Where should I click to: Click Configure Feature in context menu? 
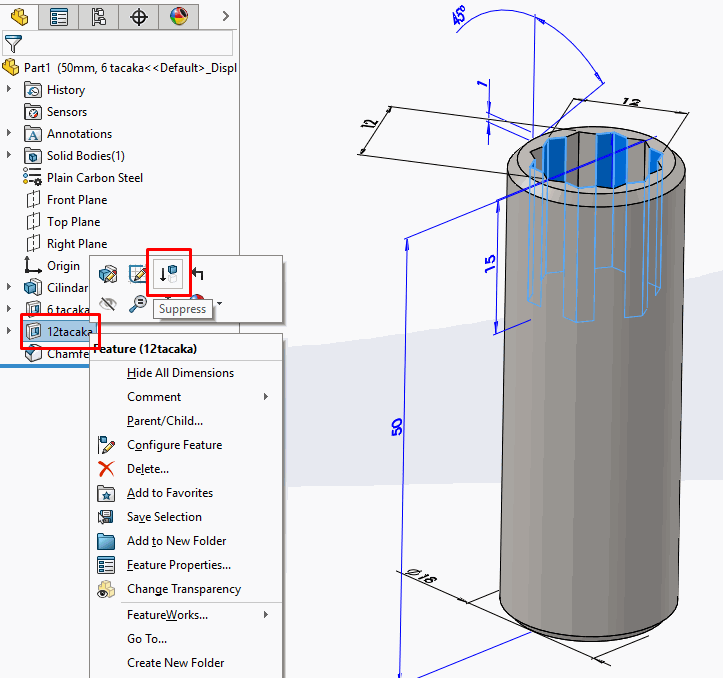click(174, 445)
